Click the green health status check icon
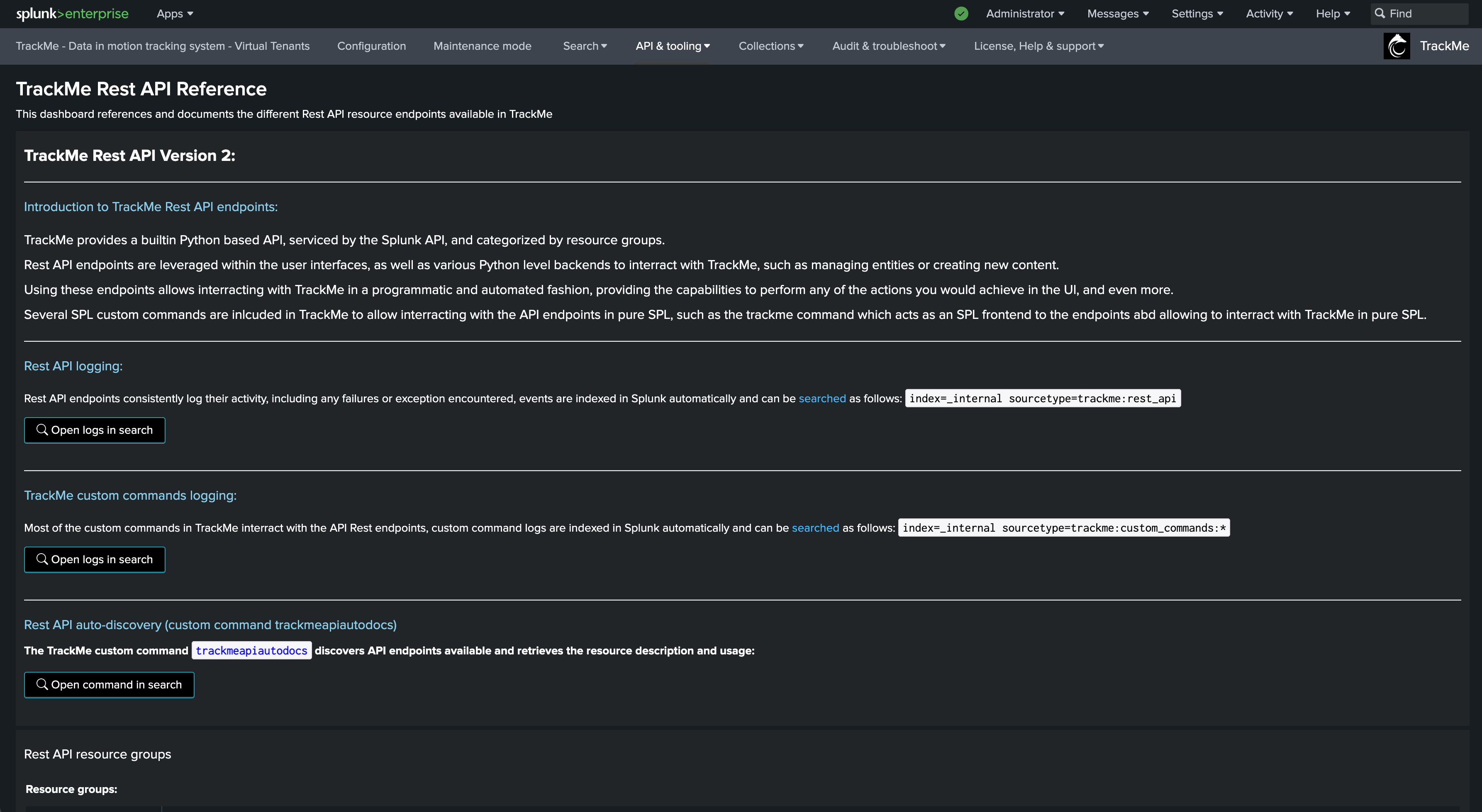Viewport: 1482px width, 812px height. pyautogui.click(x=961, y=13)
